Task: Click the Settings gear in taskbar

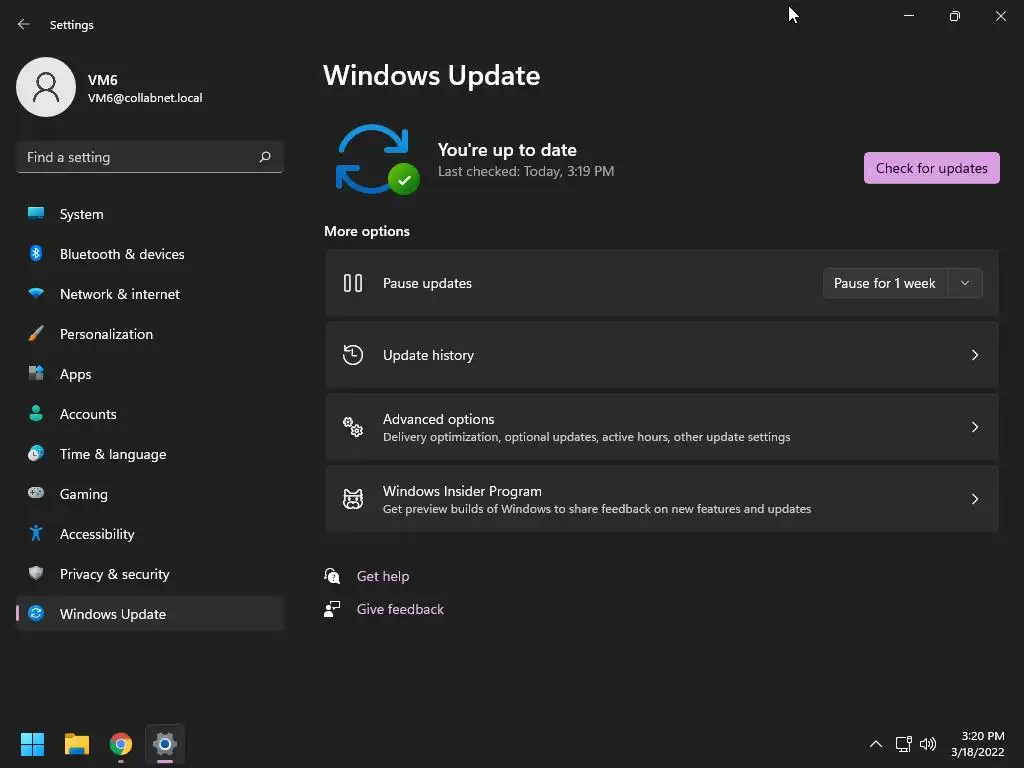Action: point(165,744)
